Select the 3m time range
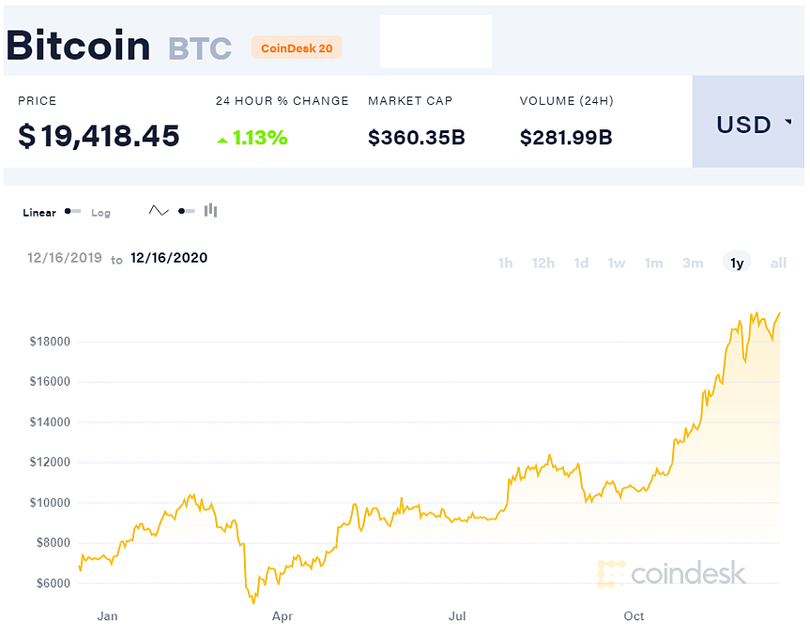This screenshot has width=810, height=637. 693,262
